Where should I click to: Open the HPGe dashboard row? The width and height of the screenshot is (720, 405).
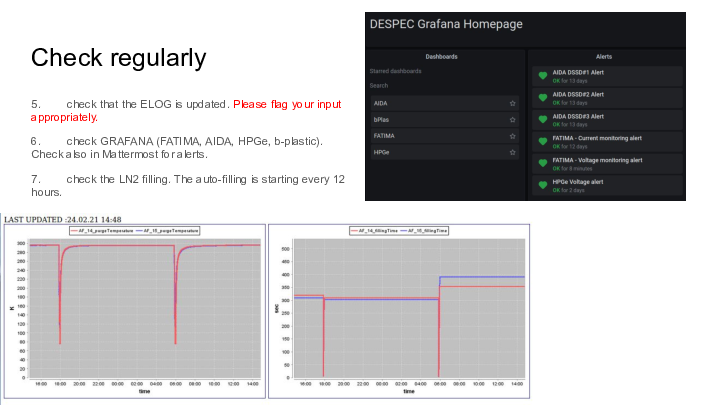[x=445, y=152]
